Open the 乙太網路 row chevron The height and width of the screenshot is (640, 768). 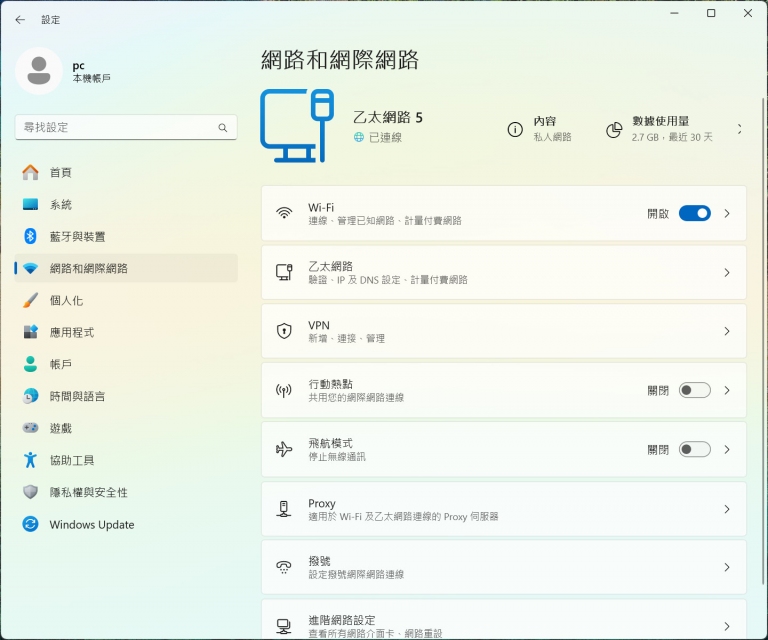tap(727, 272)
